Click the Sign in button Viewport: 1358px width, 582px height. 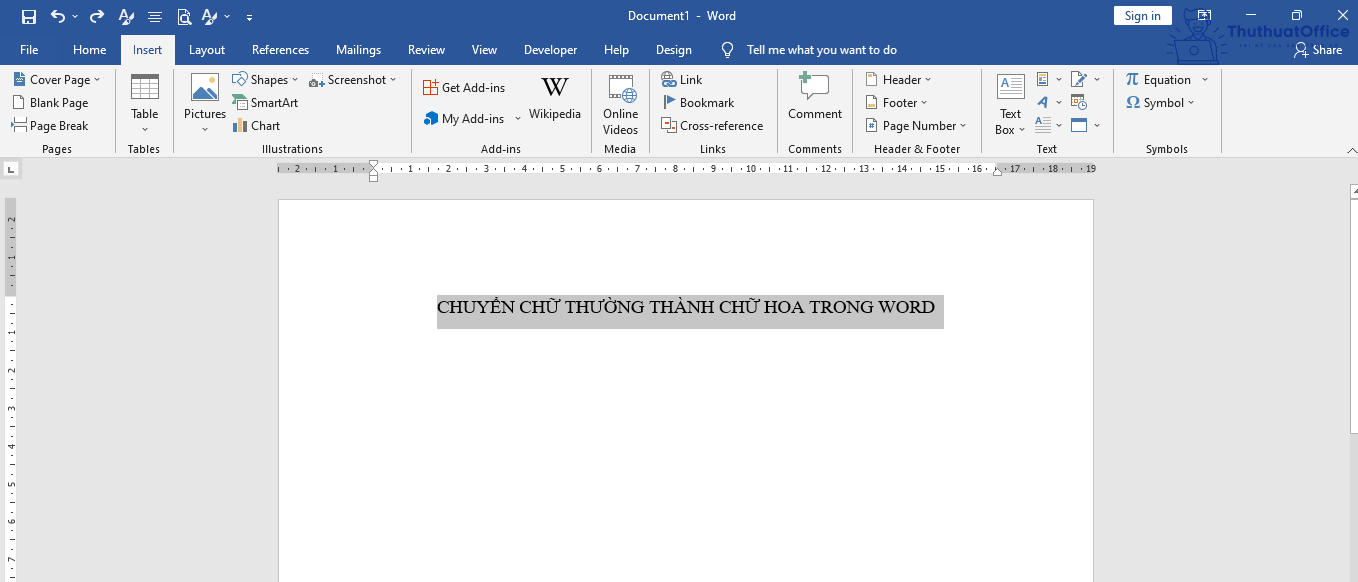pyautogui.click(x=1142, y=15)
